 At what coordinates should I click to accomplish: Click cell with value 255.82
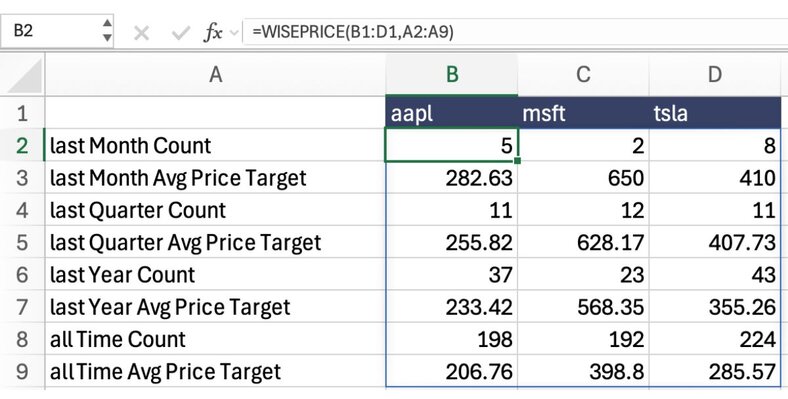coord(452,242)
